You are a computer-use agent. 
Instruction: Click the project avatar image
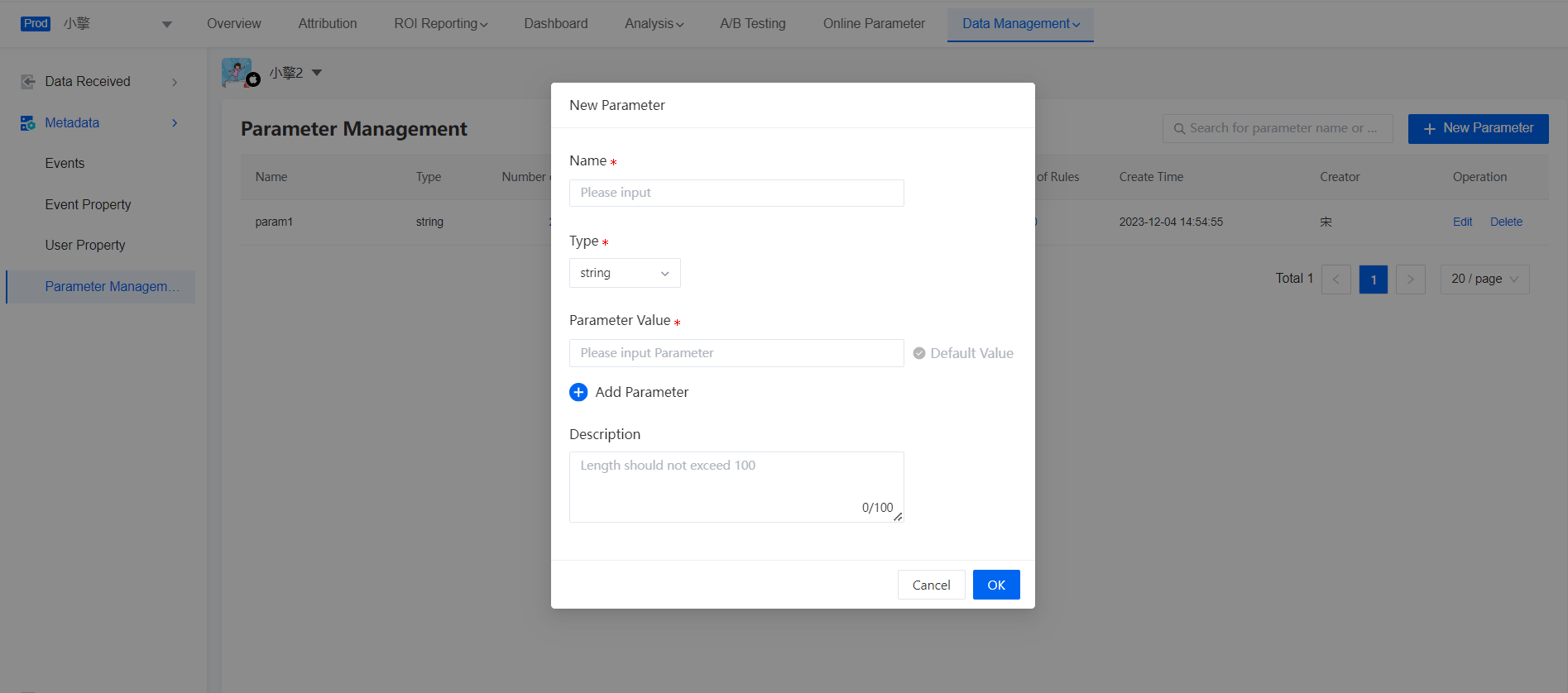click(x=237, y=73)
